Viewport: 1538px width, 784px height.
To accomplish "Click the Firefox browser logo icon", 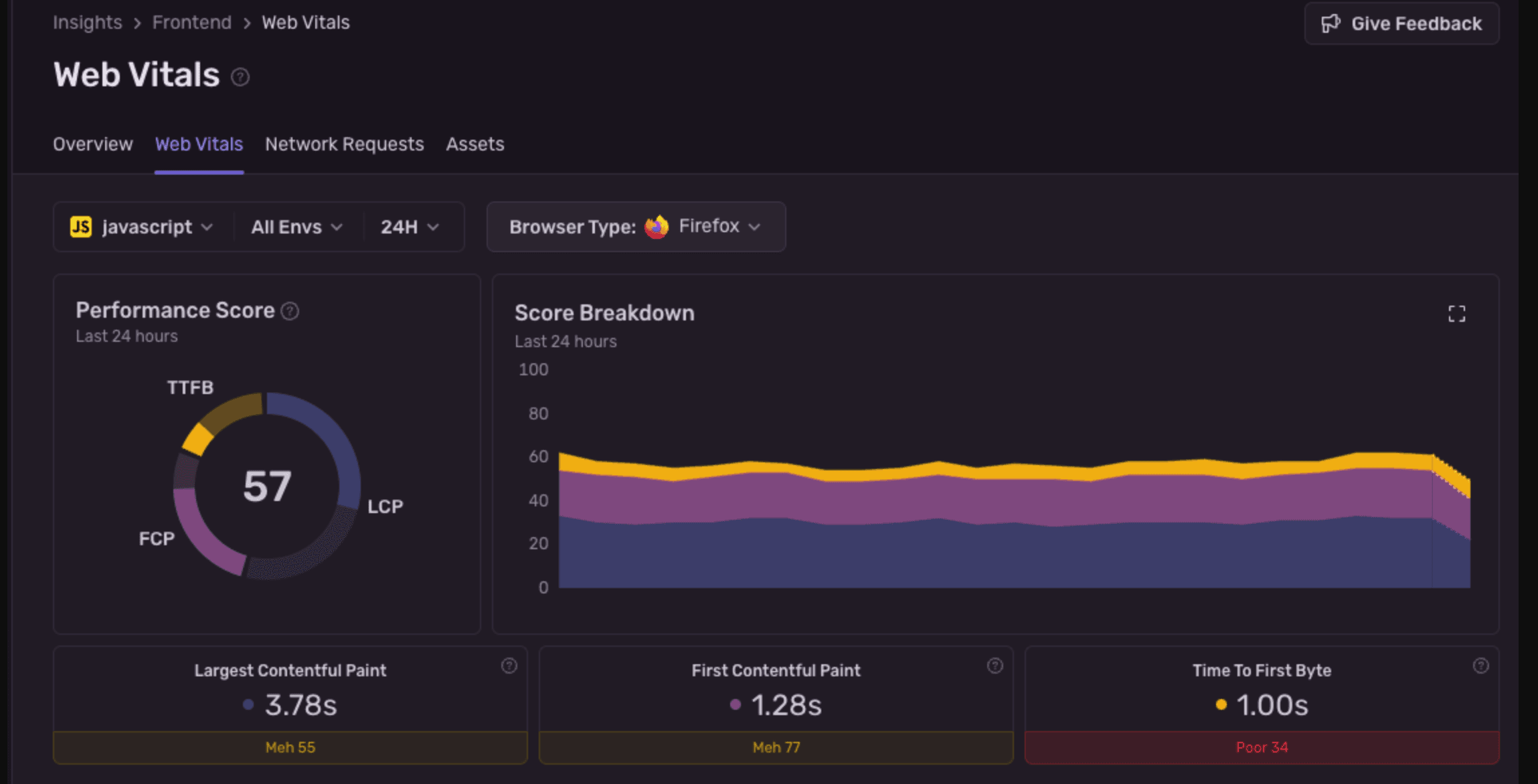I will 657,227.
